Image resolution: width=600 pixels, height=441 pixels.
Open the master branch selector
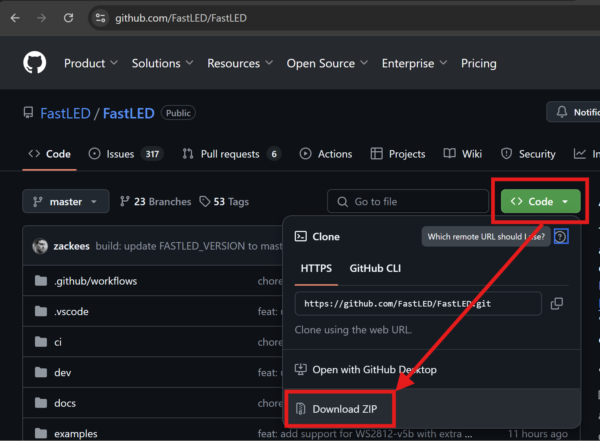tap(65, 201)
